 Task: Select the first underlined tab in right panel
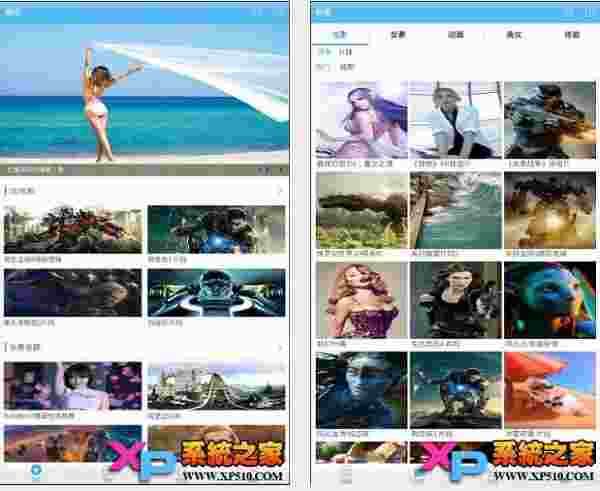(340, 35)
